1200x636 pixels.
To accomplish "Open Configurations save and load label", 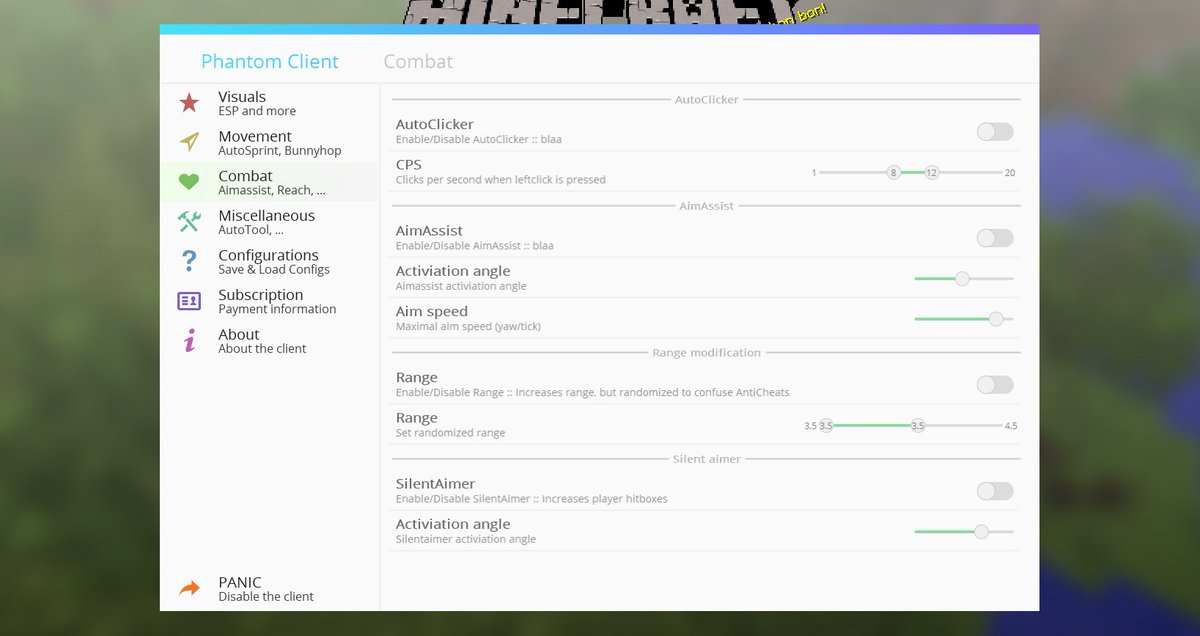I will [x=274, y=262].
